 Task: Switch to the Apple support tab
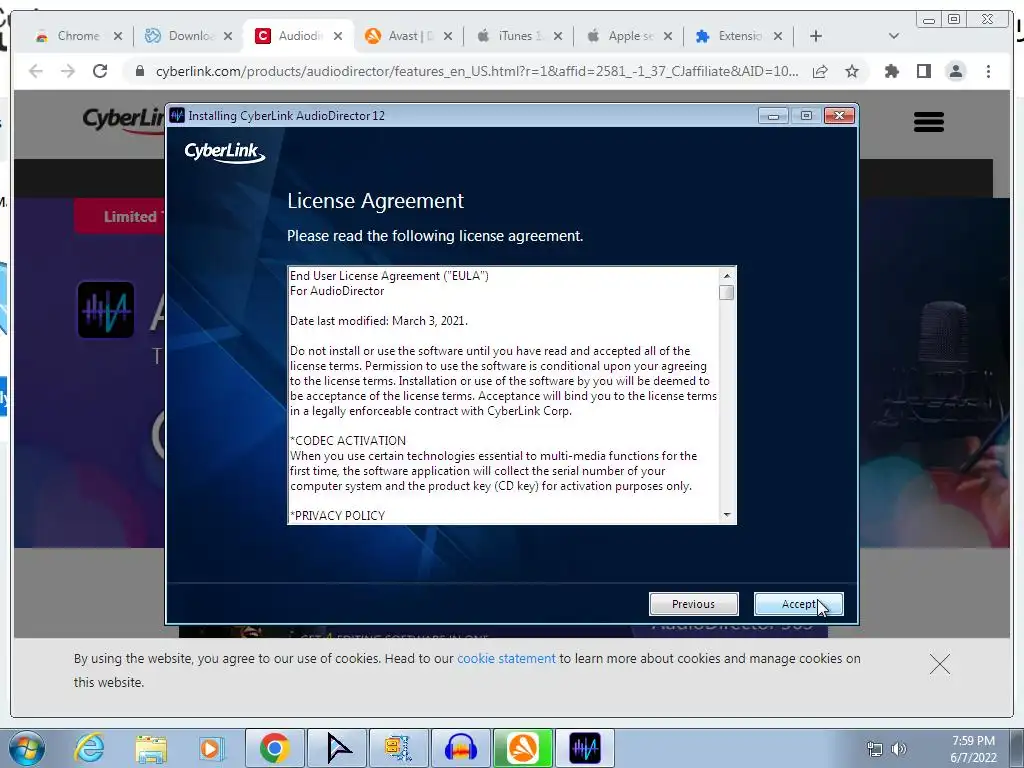click(x=630, y=36)
